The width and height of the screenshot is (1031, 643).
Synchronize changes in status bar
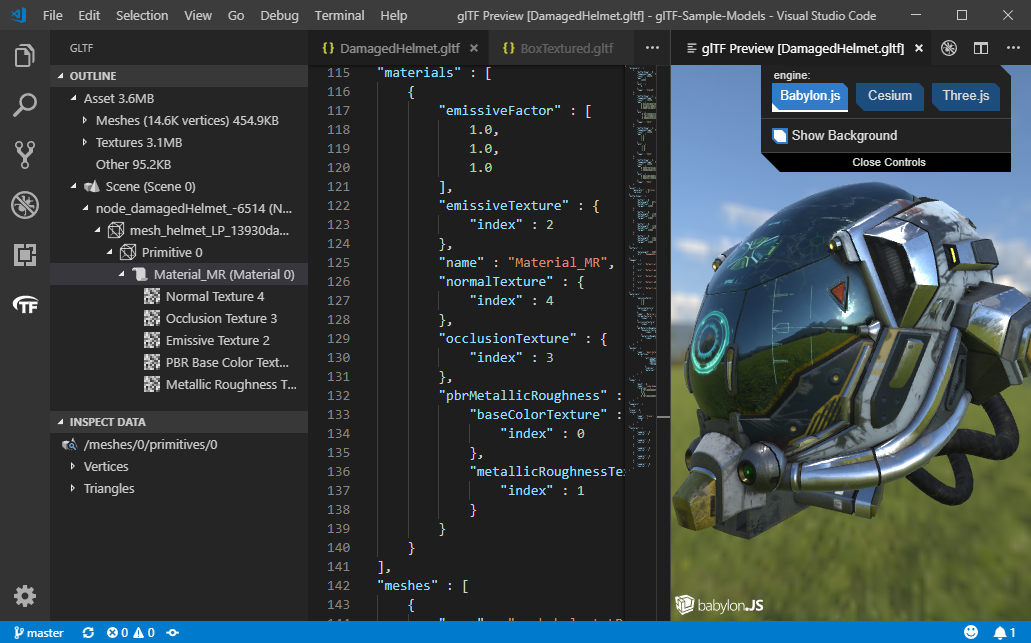[88, 632]
